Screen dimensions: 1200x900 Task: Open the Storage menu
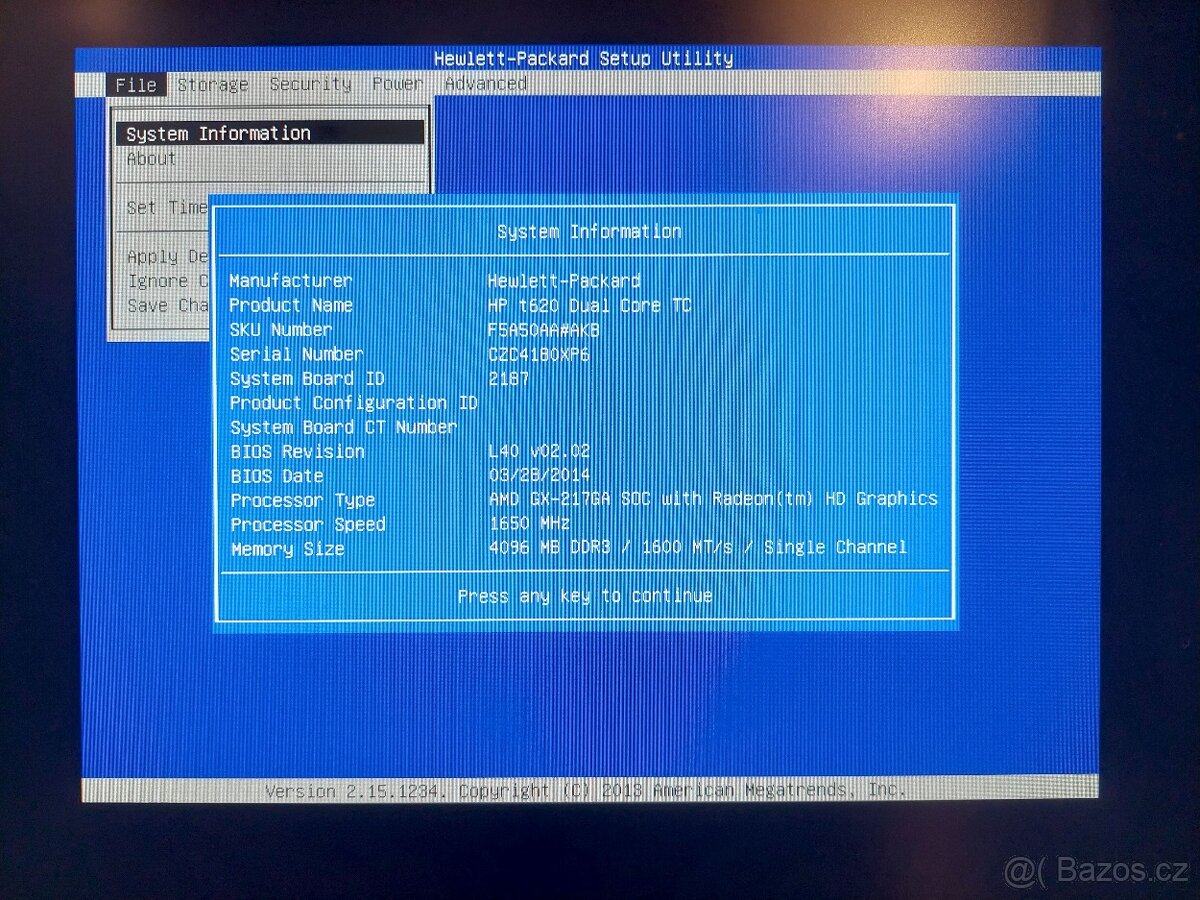[x=213, y=85]
